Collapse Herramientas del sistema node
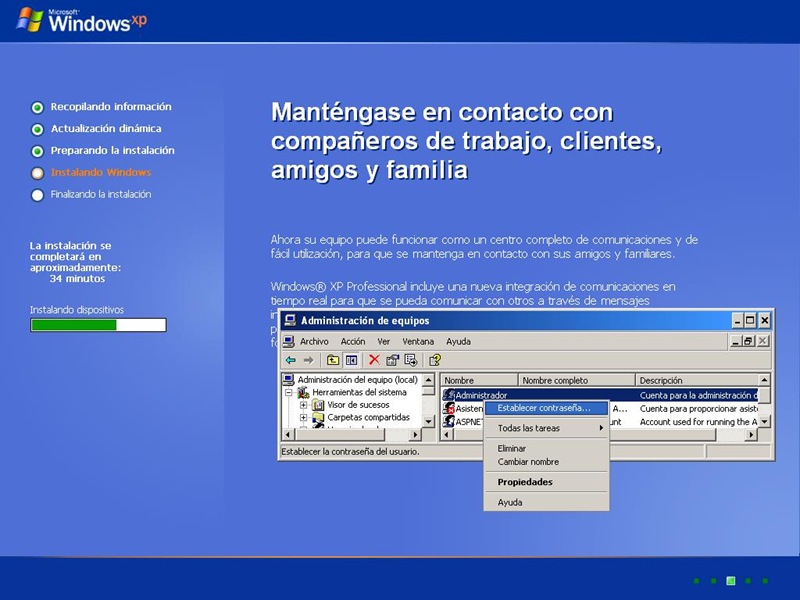800x600 pixels. point(289,392)
